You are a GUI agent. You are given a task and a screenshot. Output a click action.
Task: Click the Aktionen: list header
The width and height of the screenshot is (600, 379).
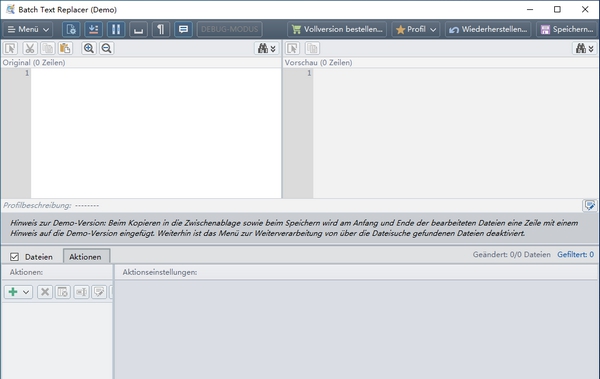pos(26,272)
